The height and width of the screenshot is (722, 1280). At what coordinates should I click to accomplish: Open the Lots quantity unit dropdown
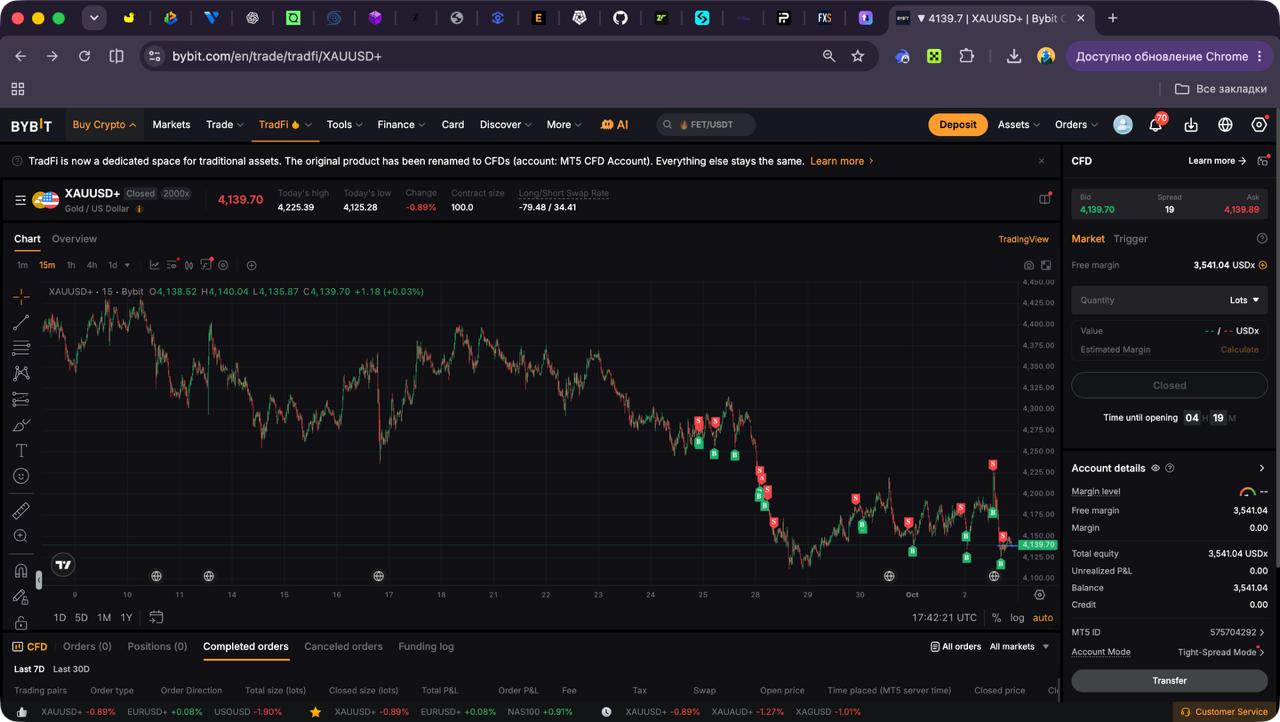(x=1245, y=300)
